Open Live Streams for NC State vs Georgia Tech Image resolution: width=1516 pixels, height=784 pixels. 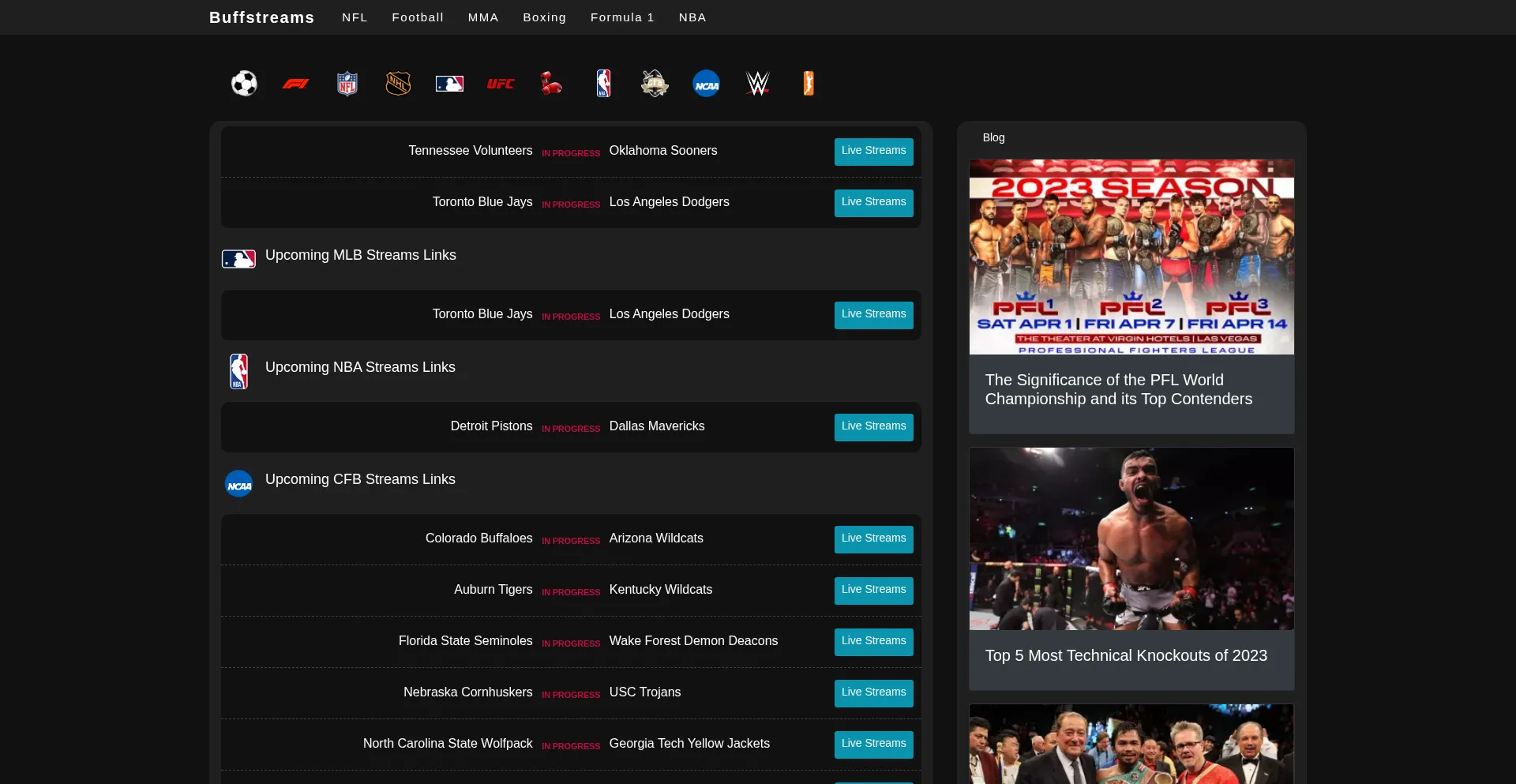873,745
